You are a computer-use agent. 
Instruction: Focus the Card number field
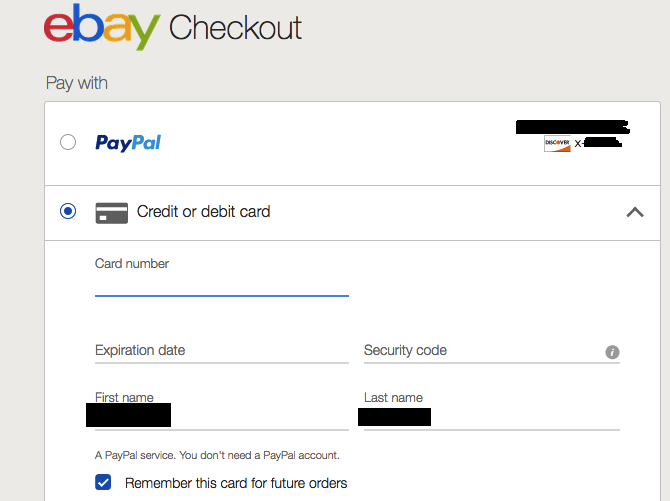(x=221, y=284)
